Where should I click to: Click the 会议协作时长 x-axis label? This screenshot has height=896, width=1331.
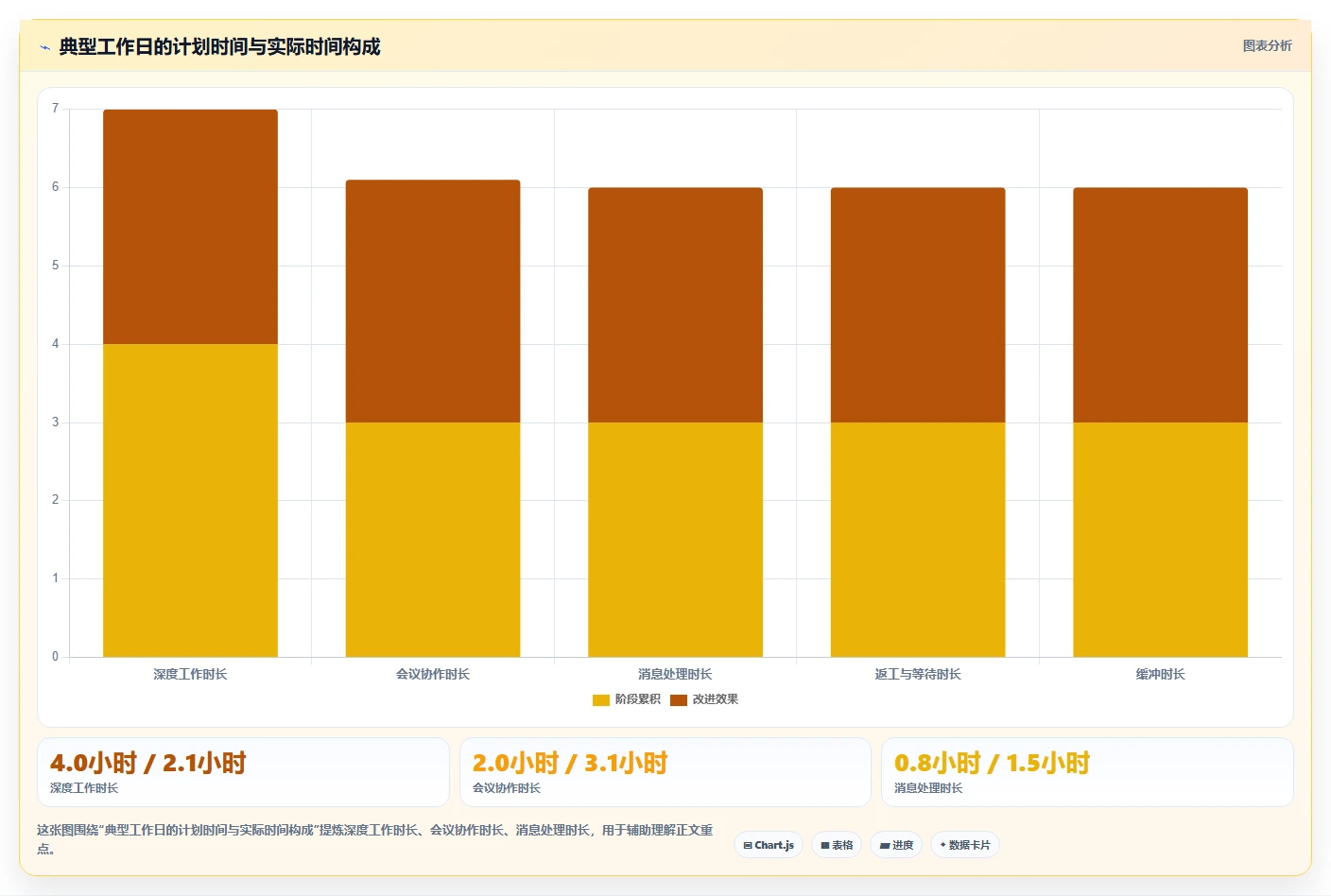point(433,674)
